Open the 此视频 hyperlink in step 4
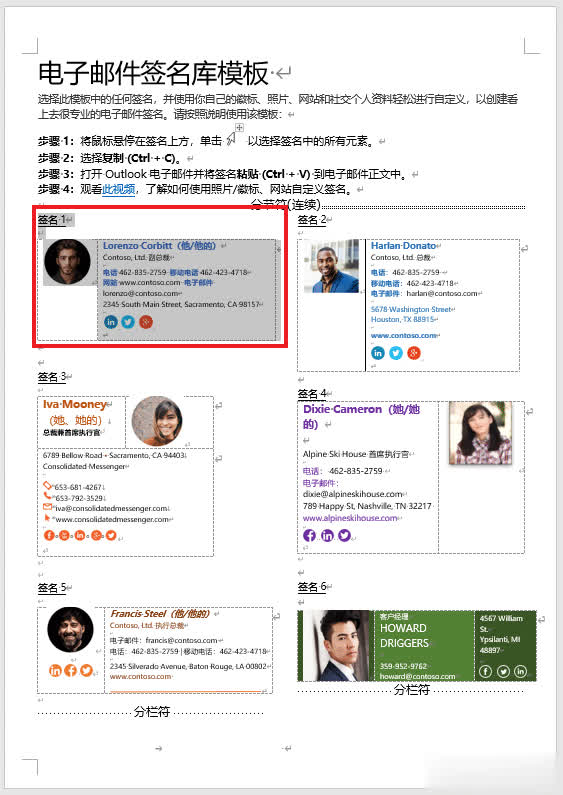 point(118,190)
